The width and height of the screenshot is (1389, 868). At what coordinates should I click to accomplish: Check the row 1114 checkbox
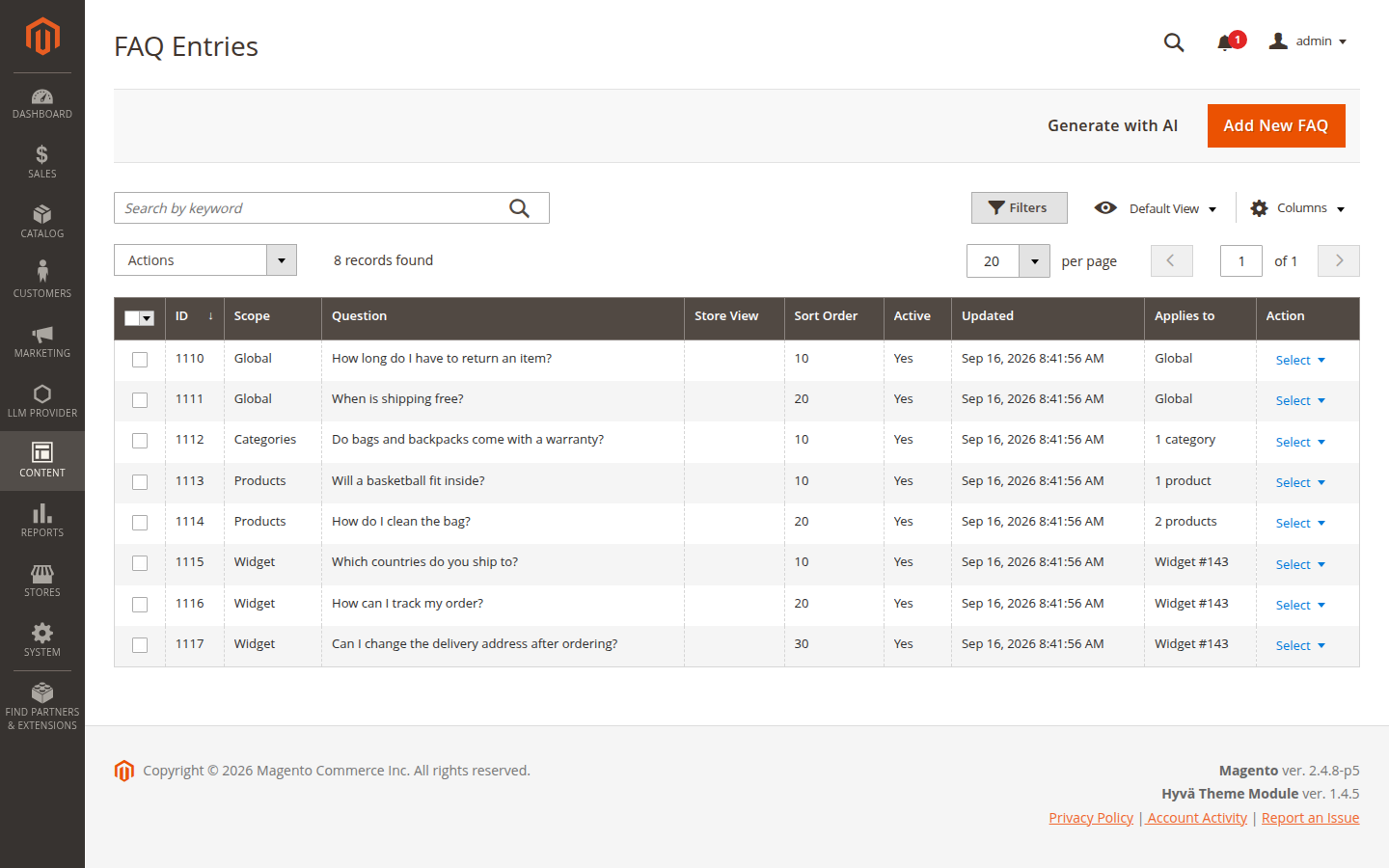point(140,523)
